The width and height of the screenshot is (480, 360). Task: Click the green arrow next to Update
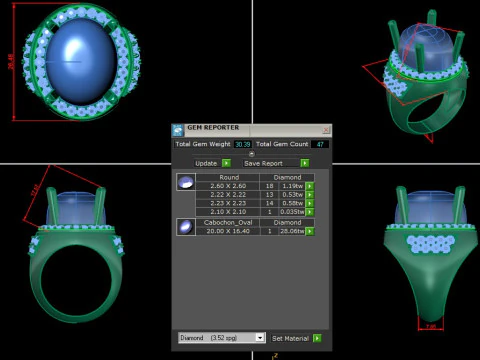point(226,163)
